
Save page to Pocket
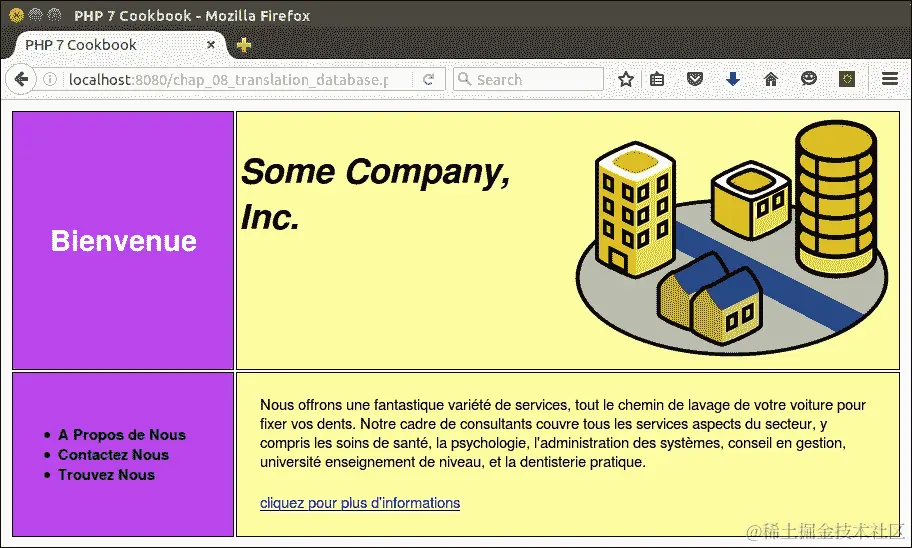tap(694, 79)
